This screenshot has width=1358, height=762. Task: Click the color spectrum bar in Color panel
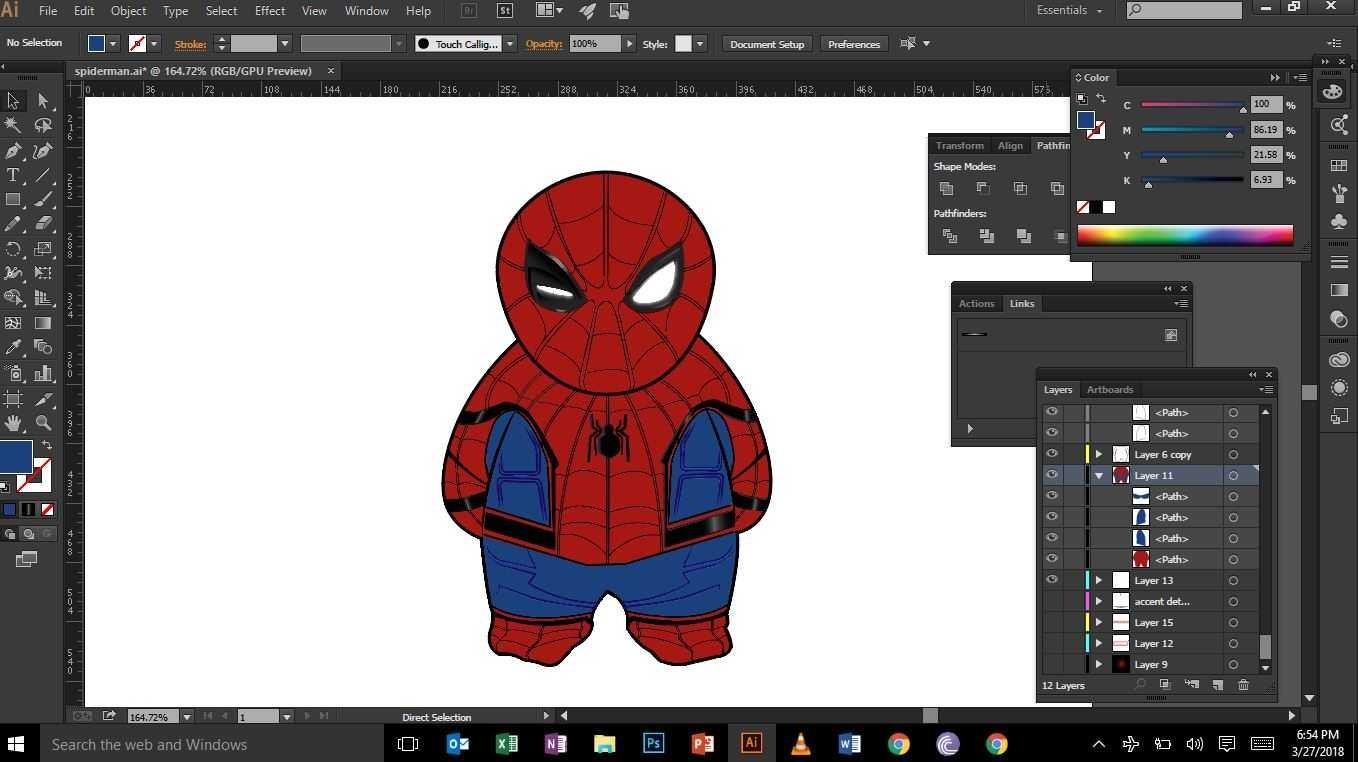pos(1185,235)
